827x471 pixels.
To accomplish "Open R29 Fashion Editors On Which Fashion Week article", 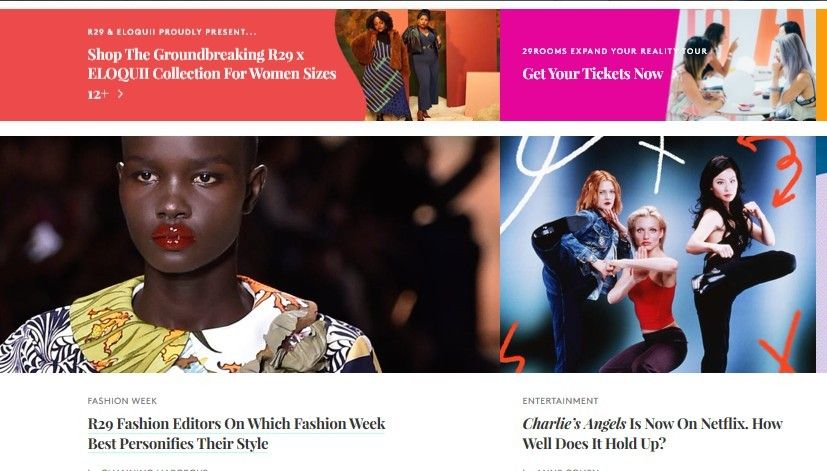I will pos(236,434).
